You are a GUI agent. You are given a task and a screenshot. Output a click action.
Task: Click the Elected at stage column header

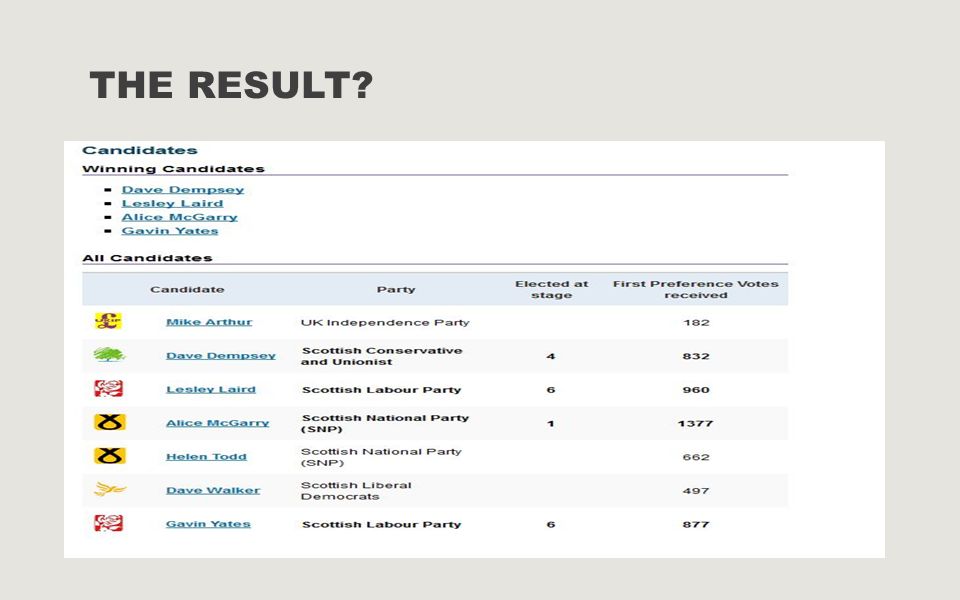(551, 290)
